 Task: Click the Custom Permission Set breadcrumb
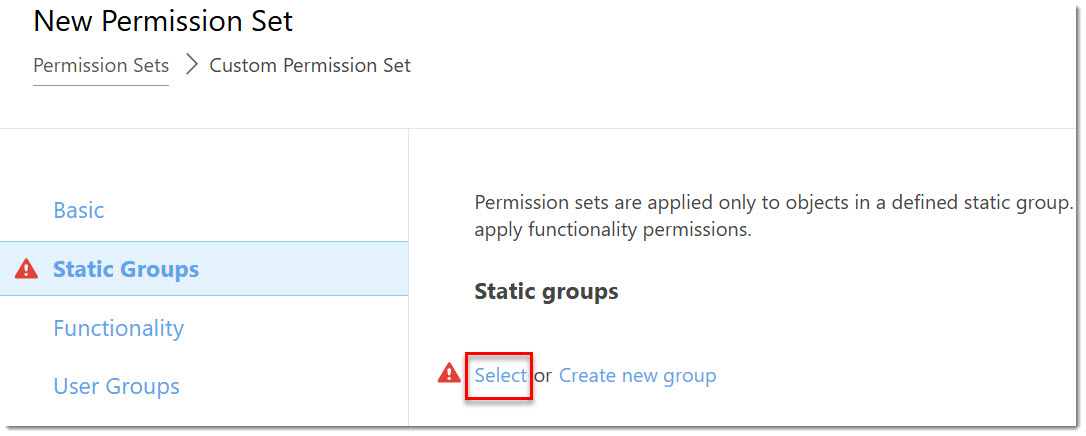point(310,65)
